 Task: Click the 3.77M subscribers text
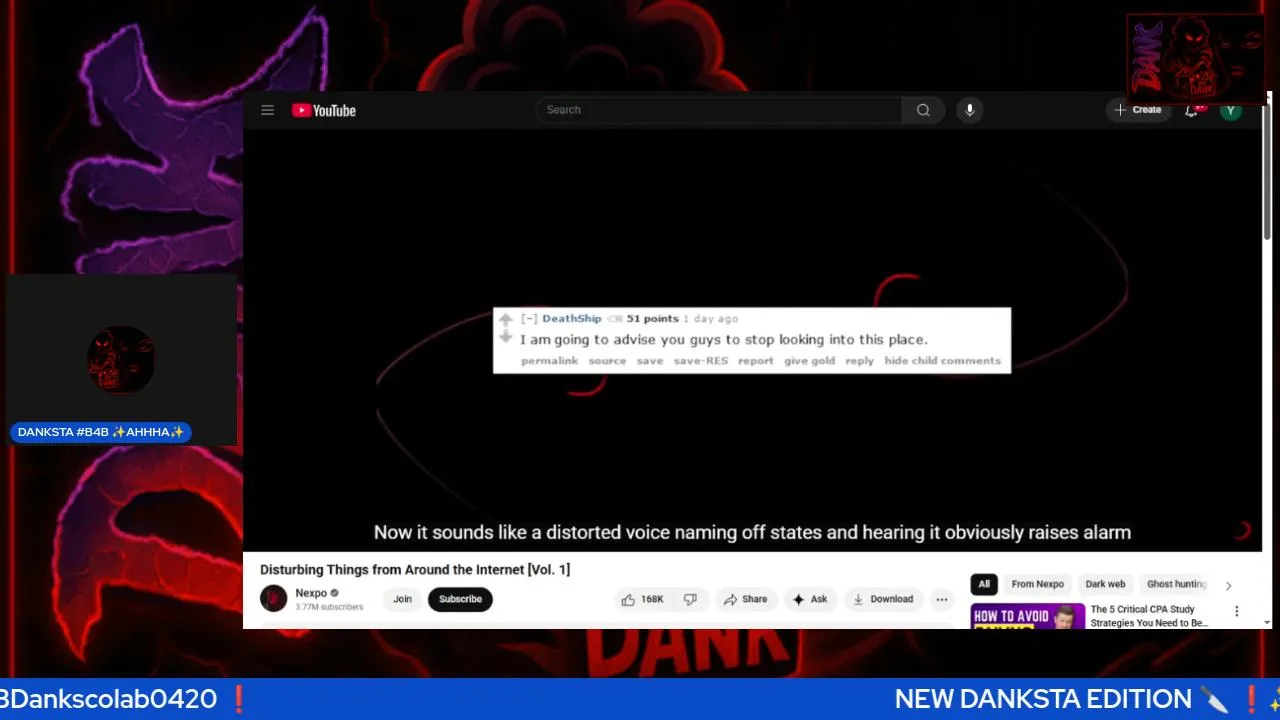(329, 607)
